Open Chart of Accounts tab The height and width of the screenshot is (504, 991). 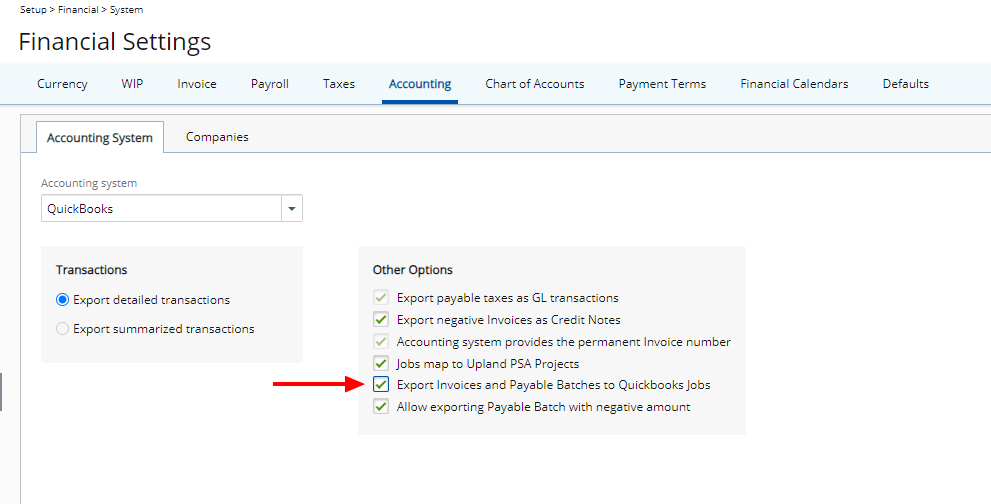(534, 84)
